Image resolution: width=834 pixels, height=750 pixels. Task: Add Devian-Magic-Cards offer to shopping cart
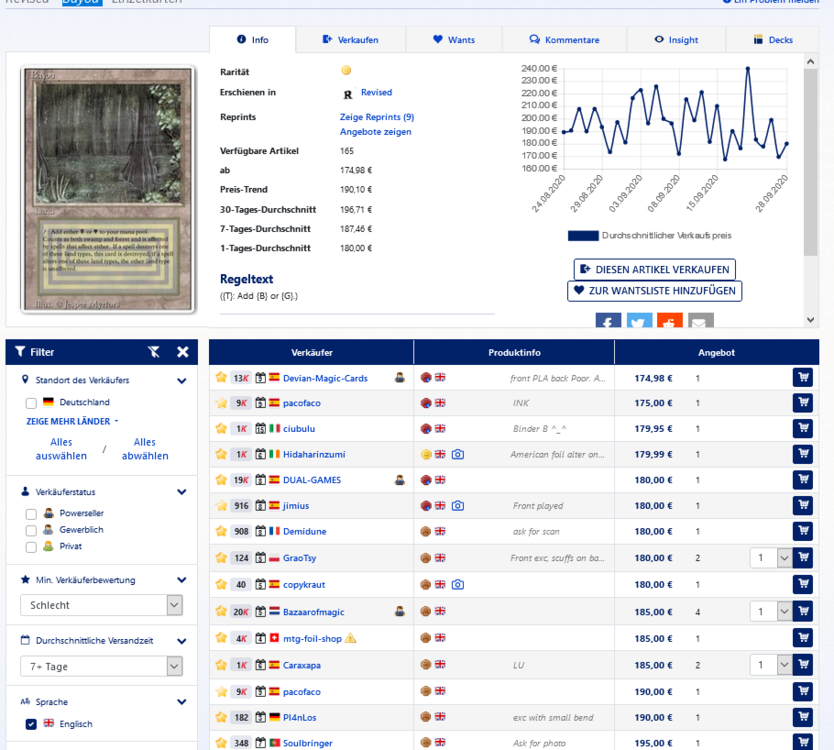click(x=802, y=377)
